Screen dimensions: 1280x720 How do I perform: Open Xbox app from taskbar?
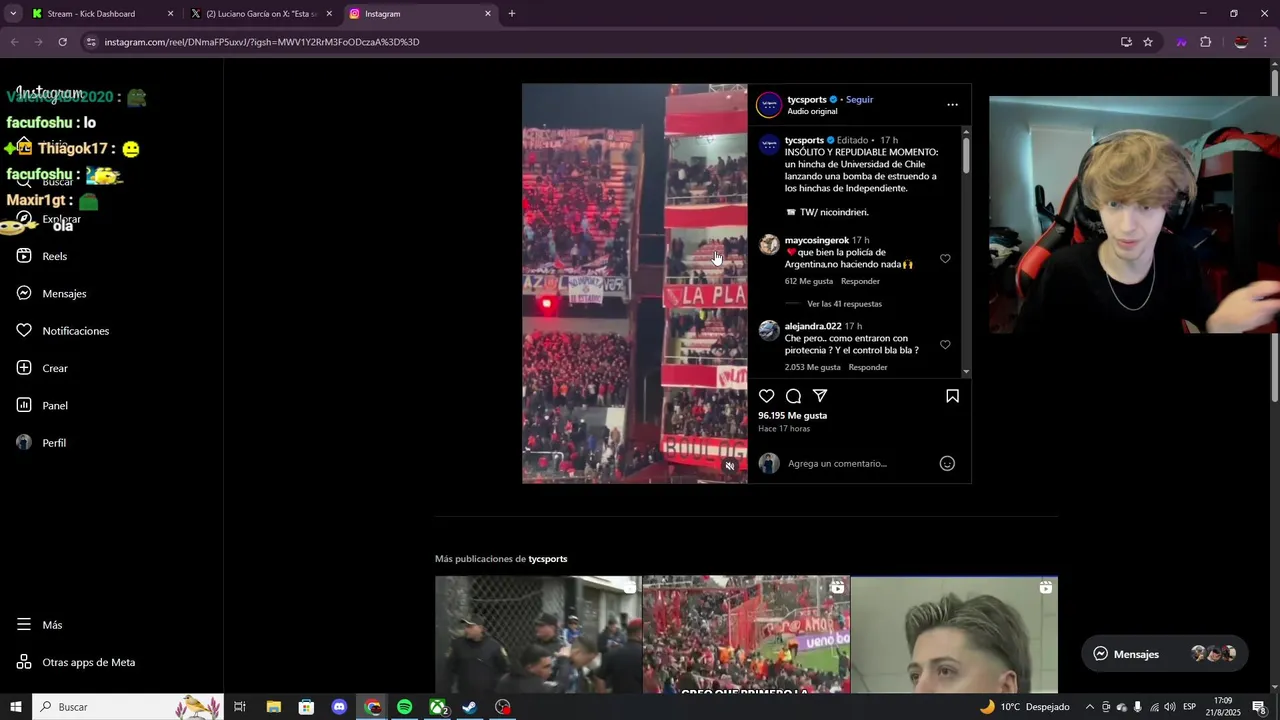[x=438, y=707]
